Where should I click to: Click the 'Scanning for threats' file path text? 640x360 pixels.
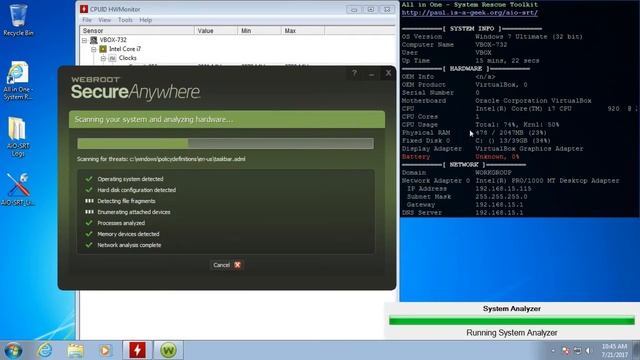pyautogui.click(x=161, y=159)
